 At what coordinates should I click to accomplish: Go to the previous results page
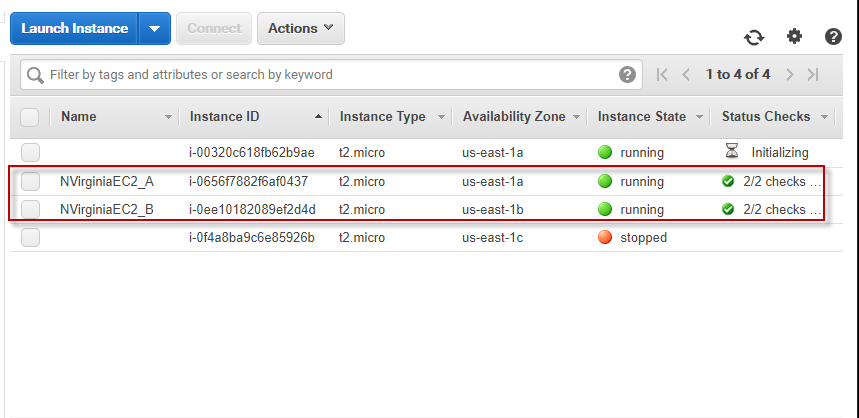(686, 74)
